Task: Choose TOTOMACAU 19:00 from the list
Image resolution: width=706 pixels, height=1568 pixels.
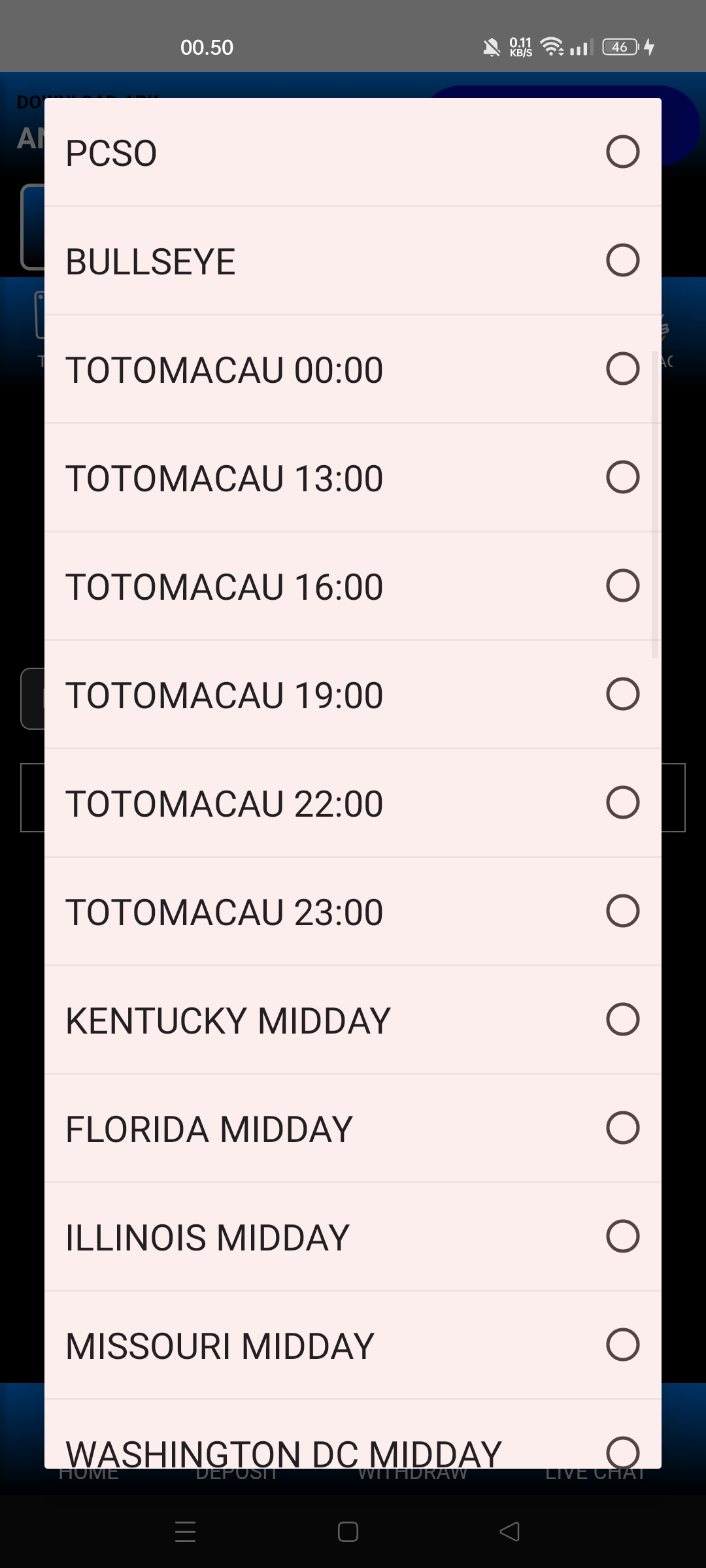Action: (x=622, y=694)
